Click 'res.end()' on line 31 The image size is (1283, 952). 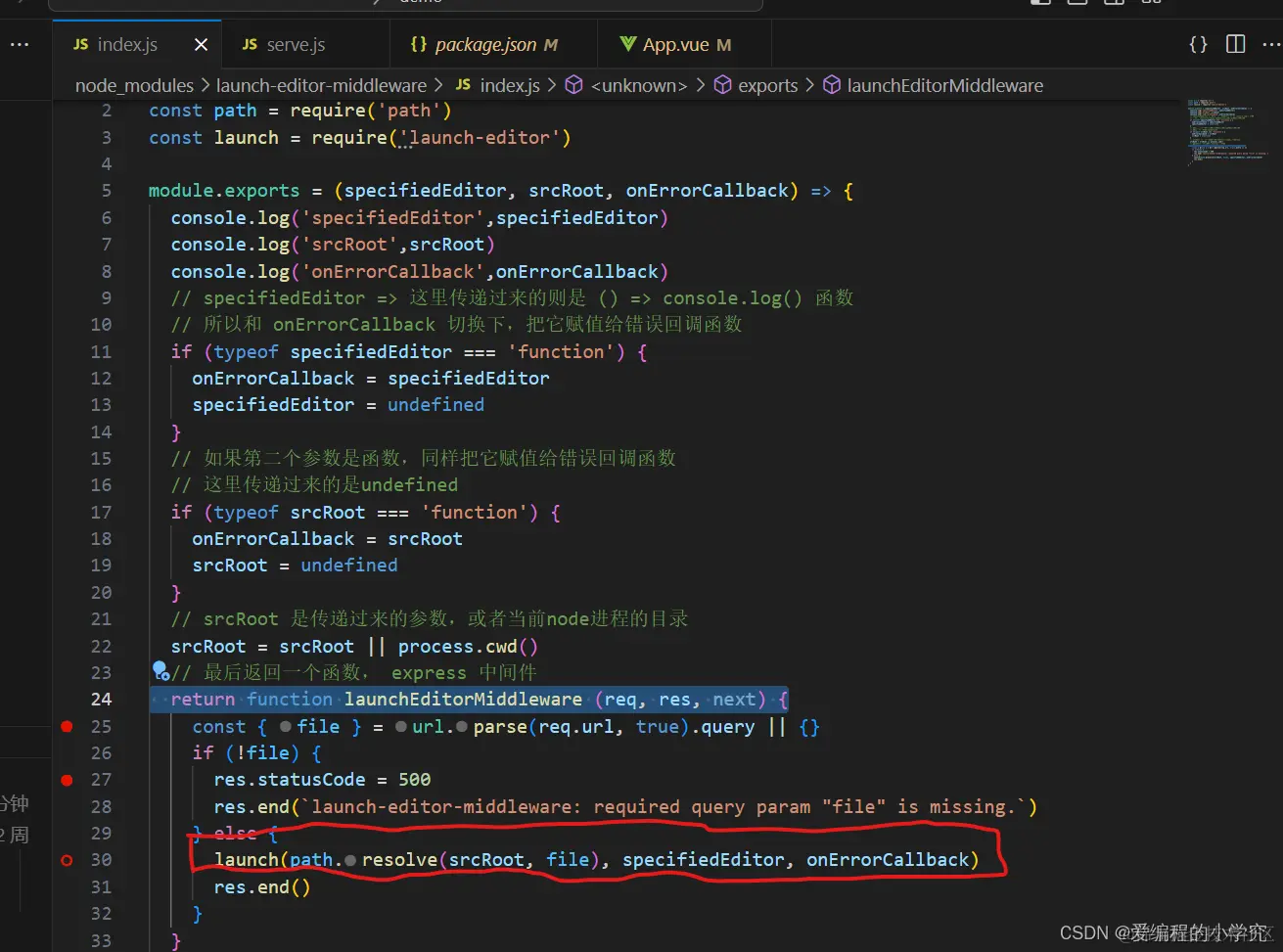[x=262, y=886]
